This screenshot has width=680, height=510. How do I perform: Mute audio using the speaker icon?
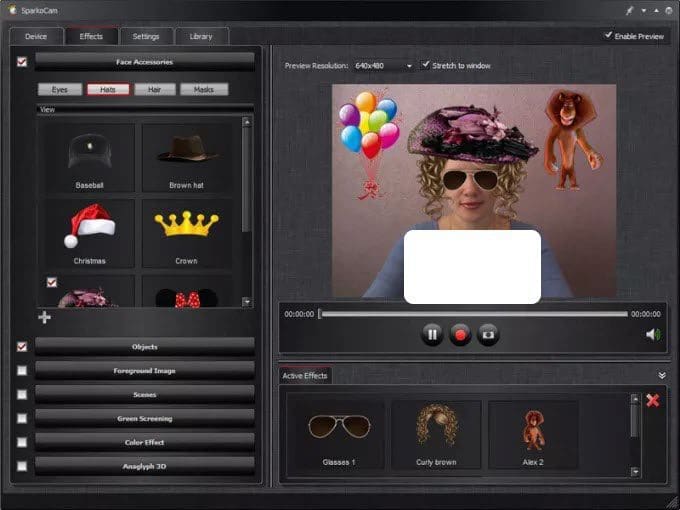[x=653, y=334]
